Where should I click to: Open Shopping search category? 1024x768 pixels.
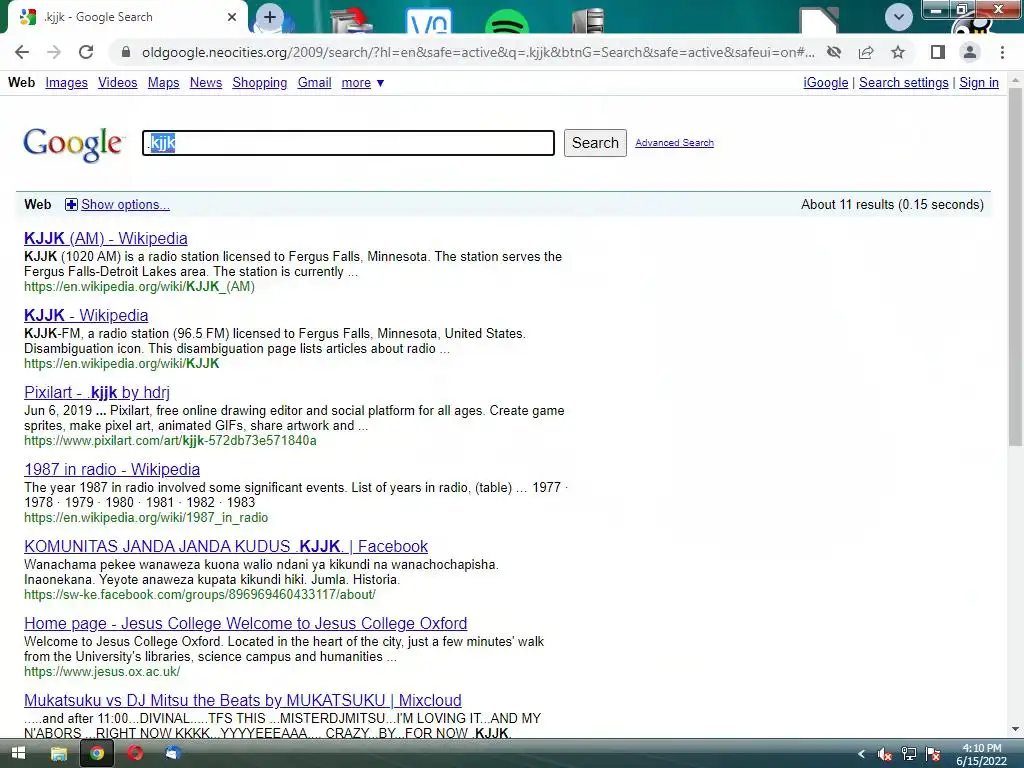tap(259, 83)
